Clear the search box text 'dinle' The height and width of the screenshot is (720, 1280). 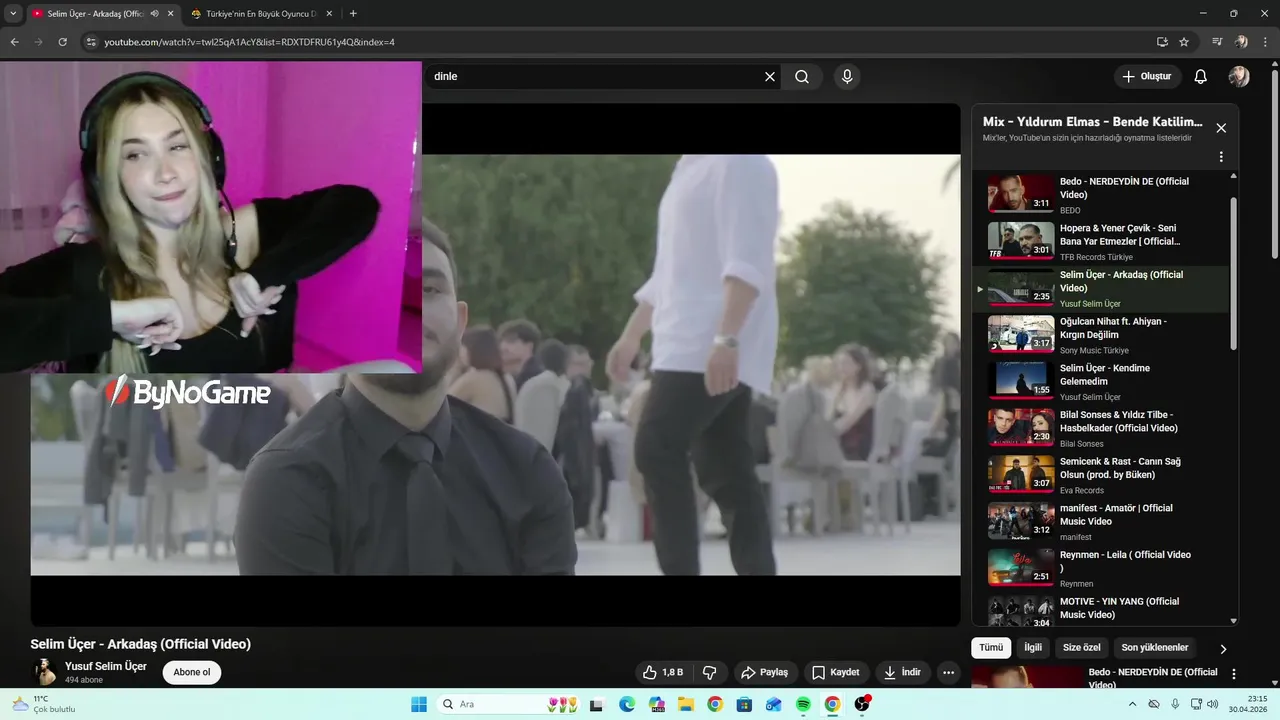point(770,77)
